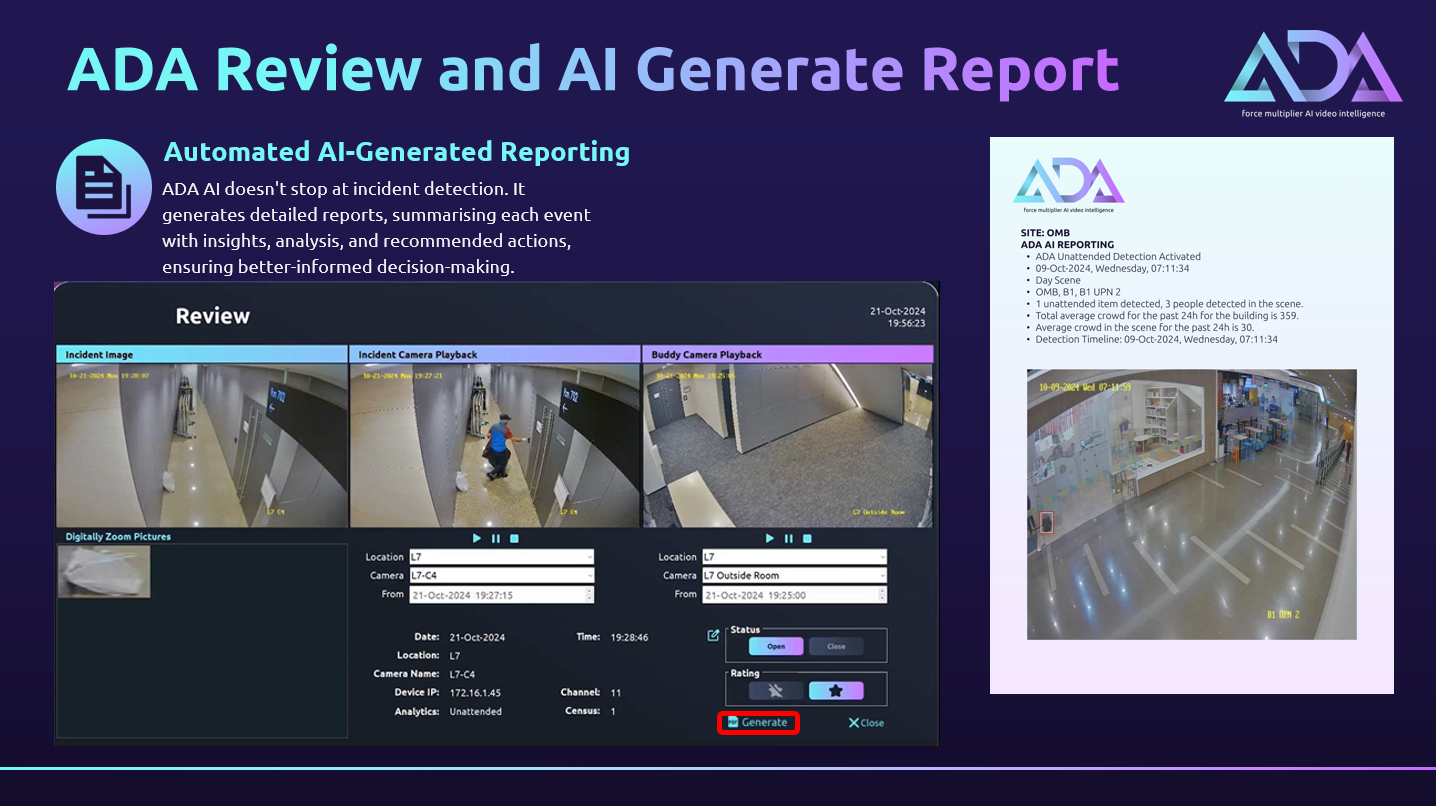
Task: Stop the Incident Camera Playback video
Action: [514, 538]
